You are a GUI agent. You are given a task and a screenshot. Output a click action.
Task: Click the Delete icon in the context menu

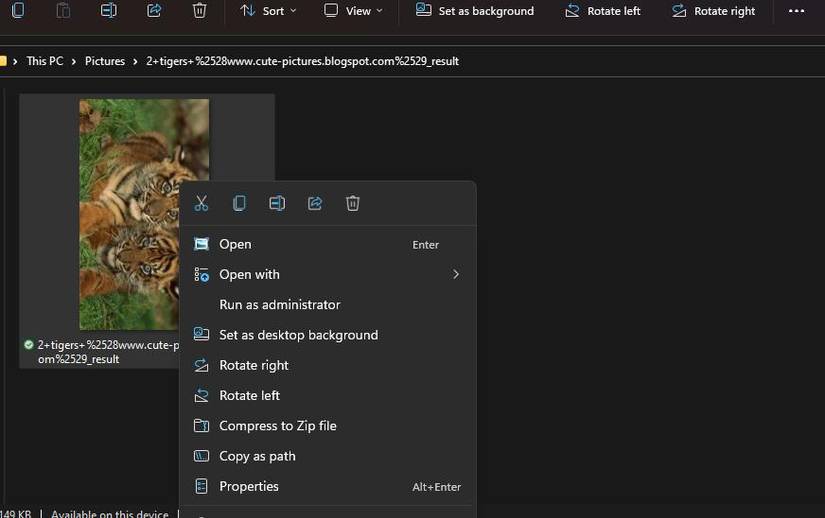(353, 203)
